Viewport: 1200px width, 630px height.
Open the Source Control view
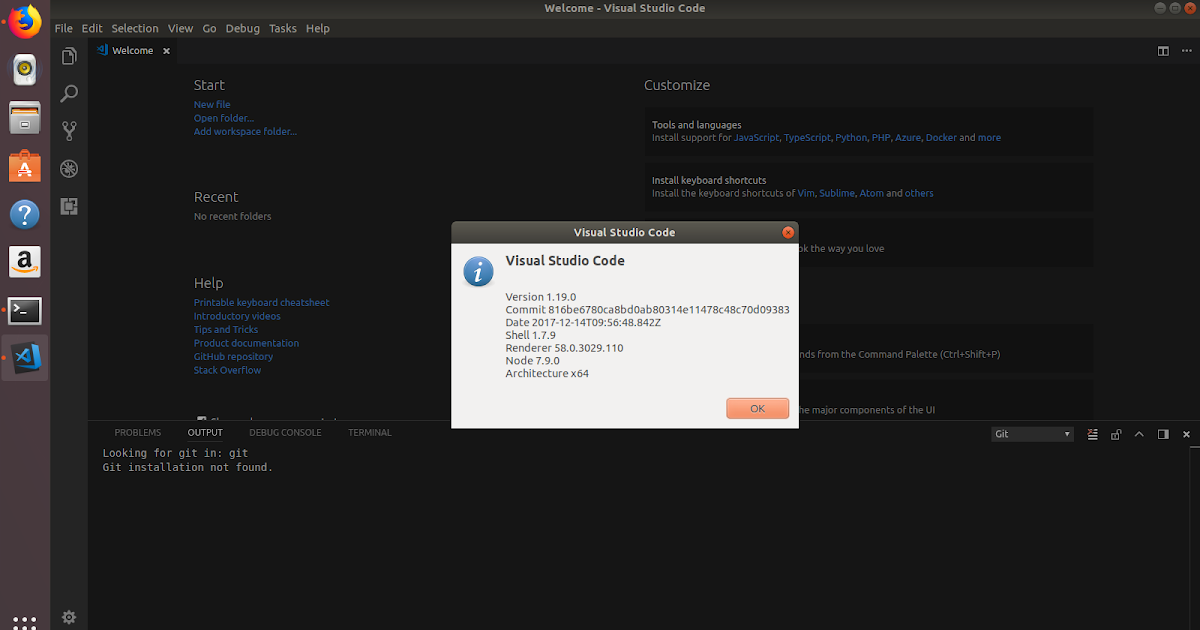[69, 131]
